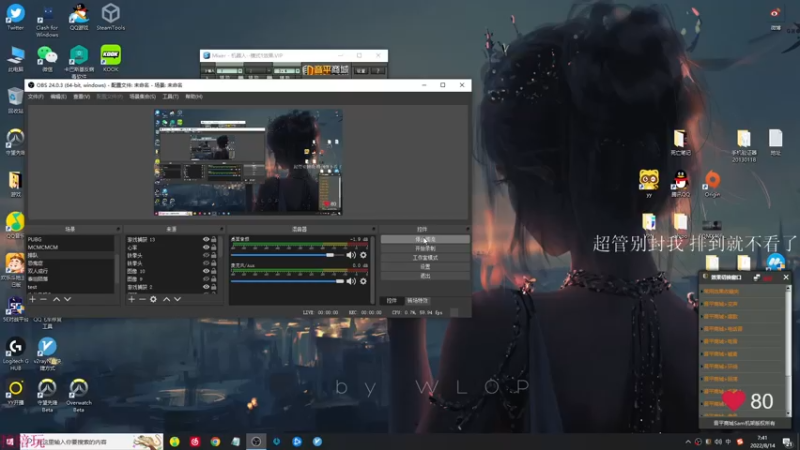Open the 场景集合(S) menu in OBS
Screen dimensions: 800x450
tap(142, 96)
